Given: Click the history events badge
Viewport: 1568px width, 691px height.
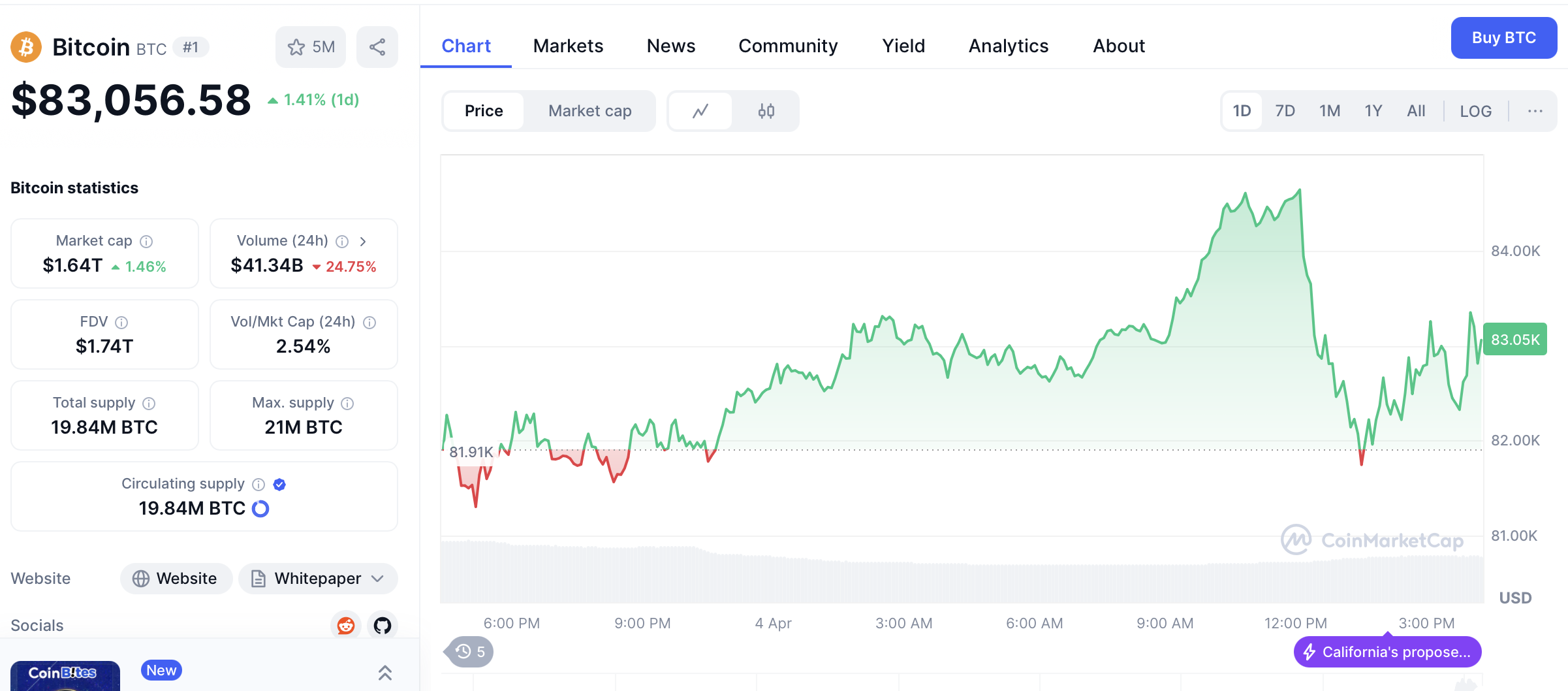Looking at the screenshot, I should coord(471,652).
